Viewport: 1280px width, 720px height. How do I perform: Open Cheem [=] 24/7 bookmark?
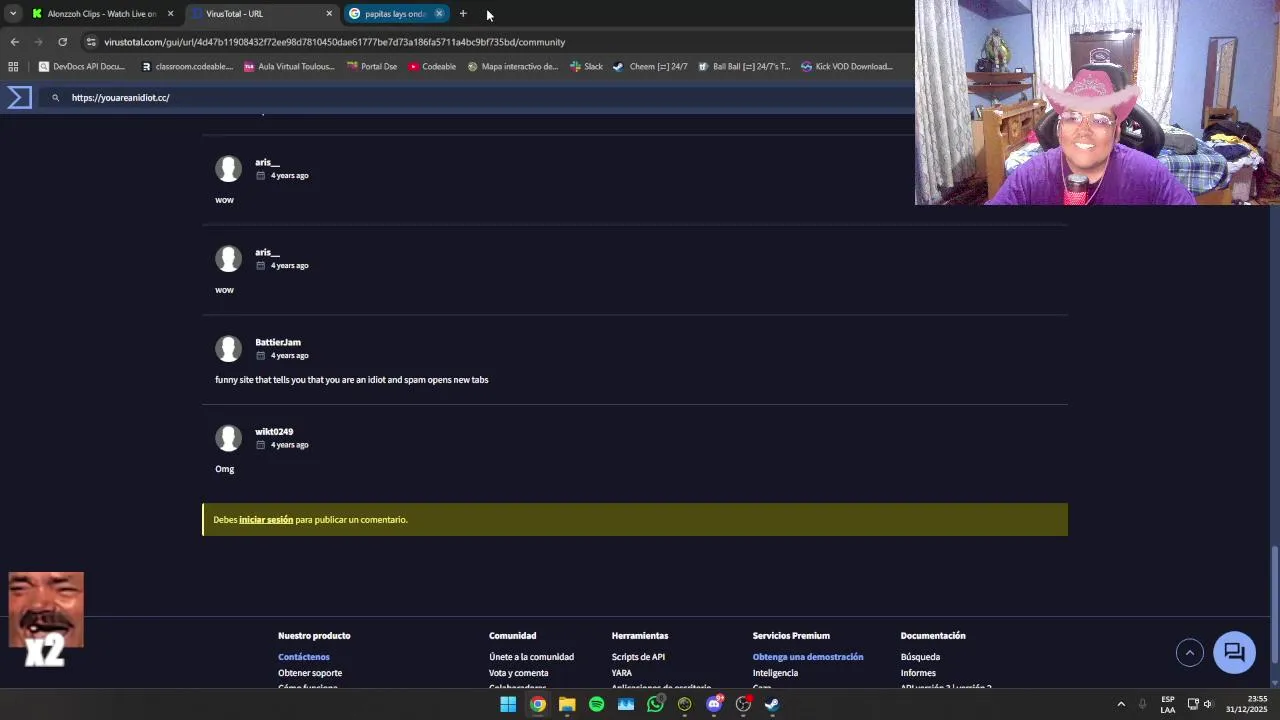650,67
